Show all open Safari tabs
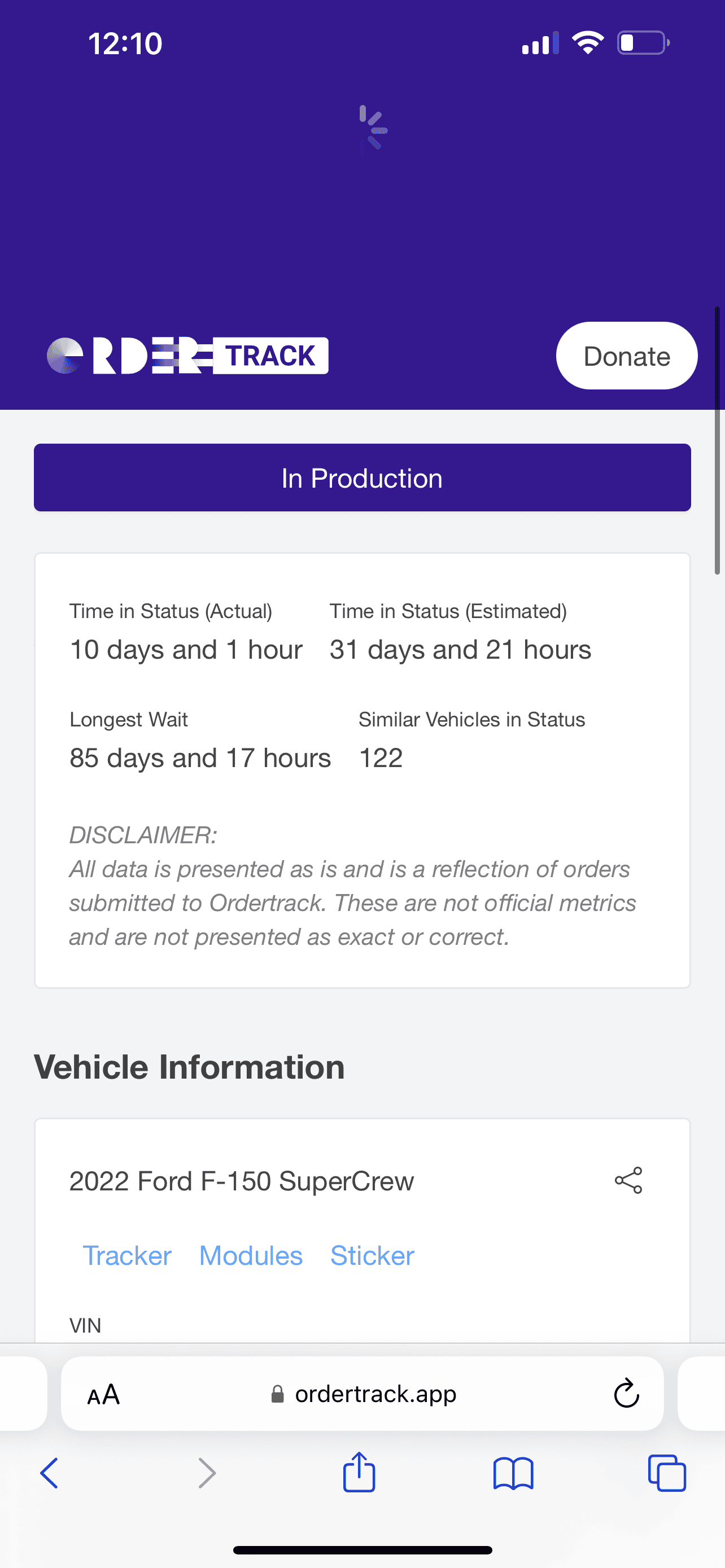The image size is (725, 1568). [x=667, y=1473]
